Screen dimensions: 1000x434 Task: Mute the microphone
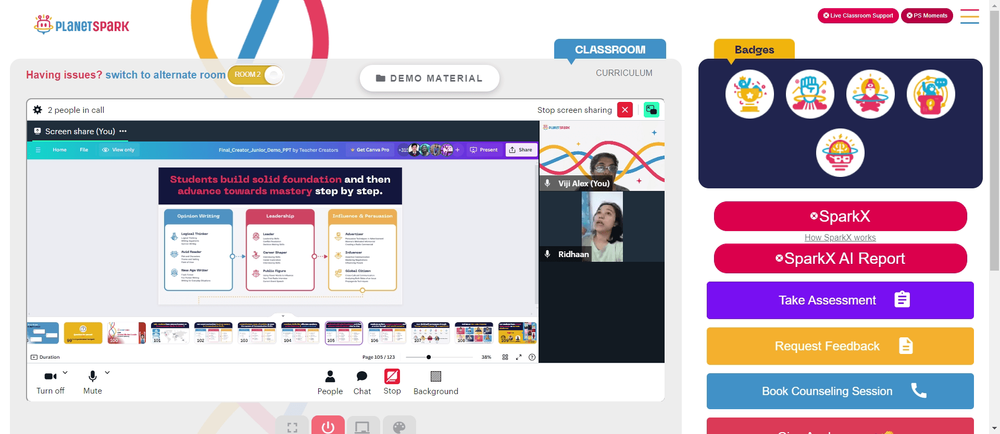click(x=92, y=382)
